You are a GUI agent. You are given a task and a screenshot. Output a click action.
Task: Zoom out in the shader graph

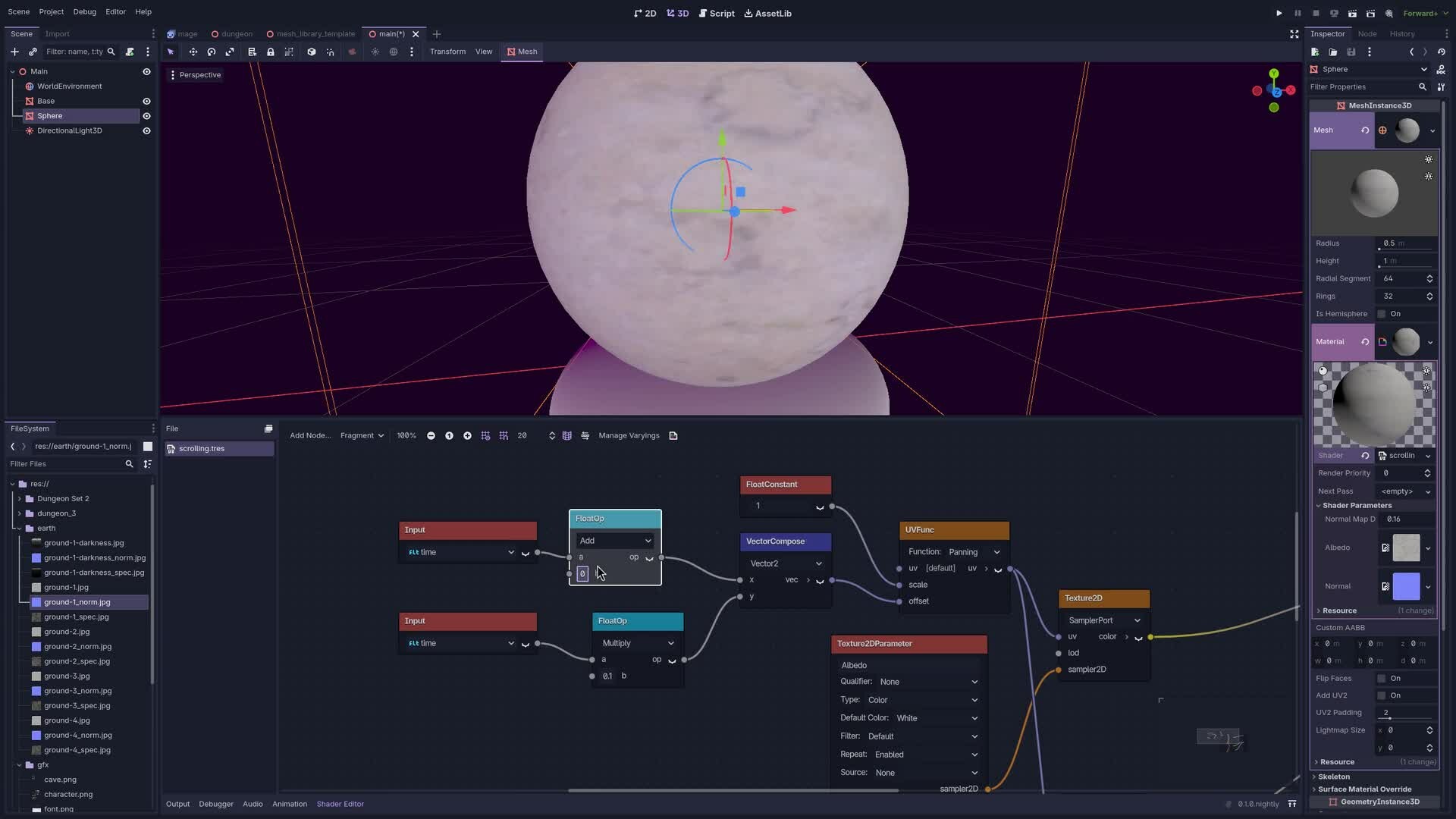431,435
